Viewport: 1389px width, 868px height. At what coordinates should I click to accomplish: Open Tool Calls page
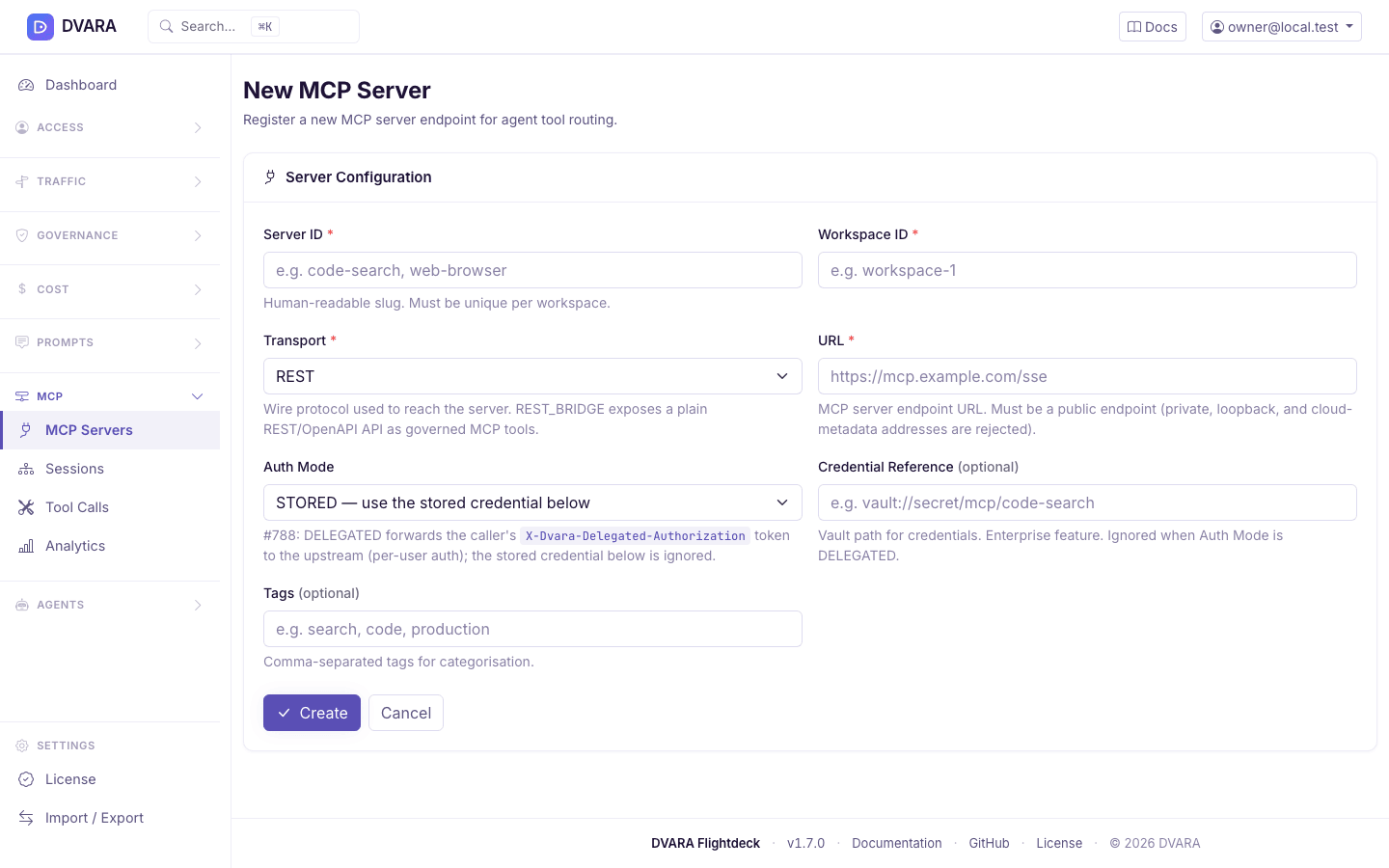110,507
